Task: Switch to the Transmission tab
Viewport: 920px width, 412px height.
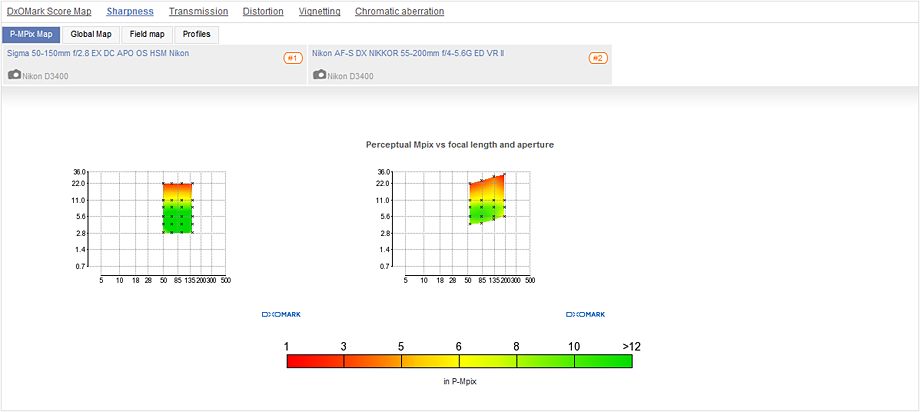Action: (198, 11)
